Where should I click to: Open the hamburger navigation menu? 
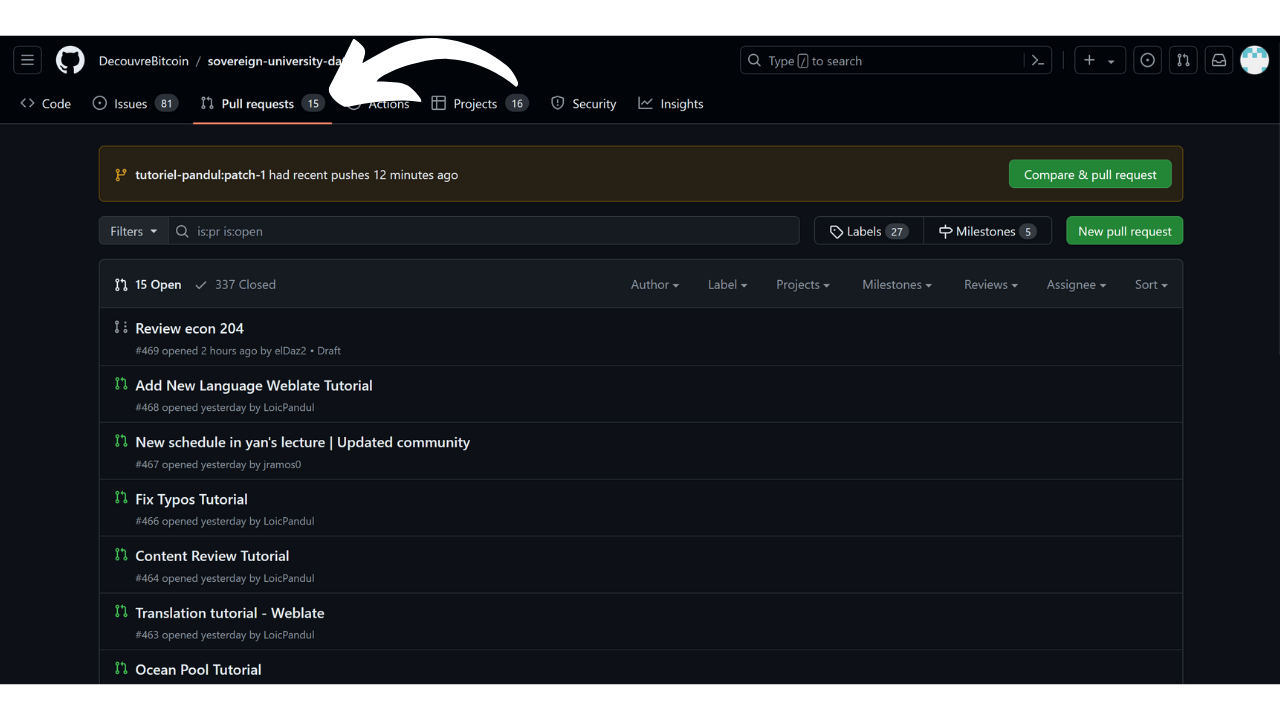[28, 61]
